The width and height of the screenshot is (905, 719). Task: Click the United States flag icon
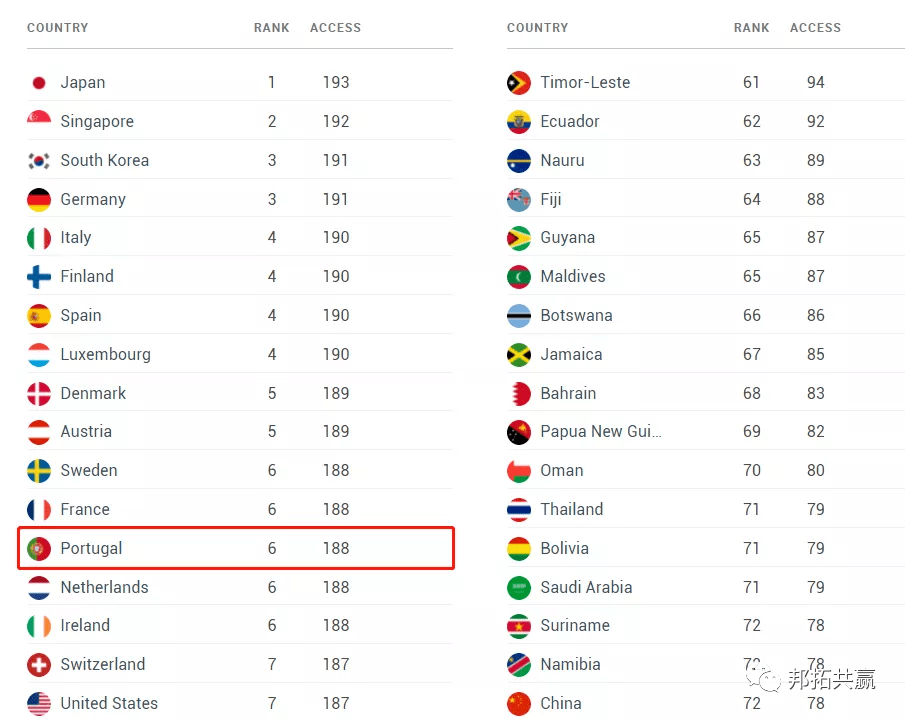[39, 704]
